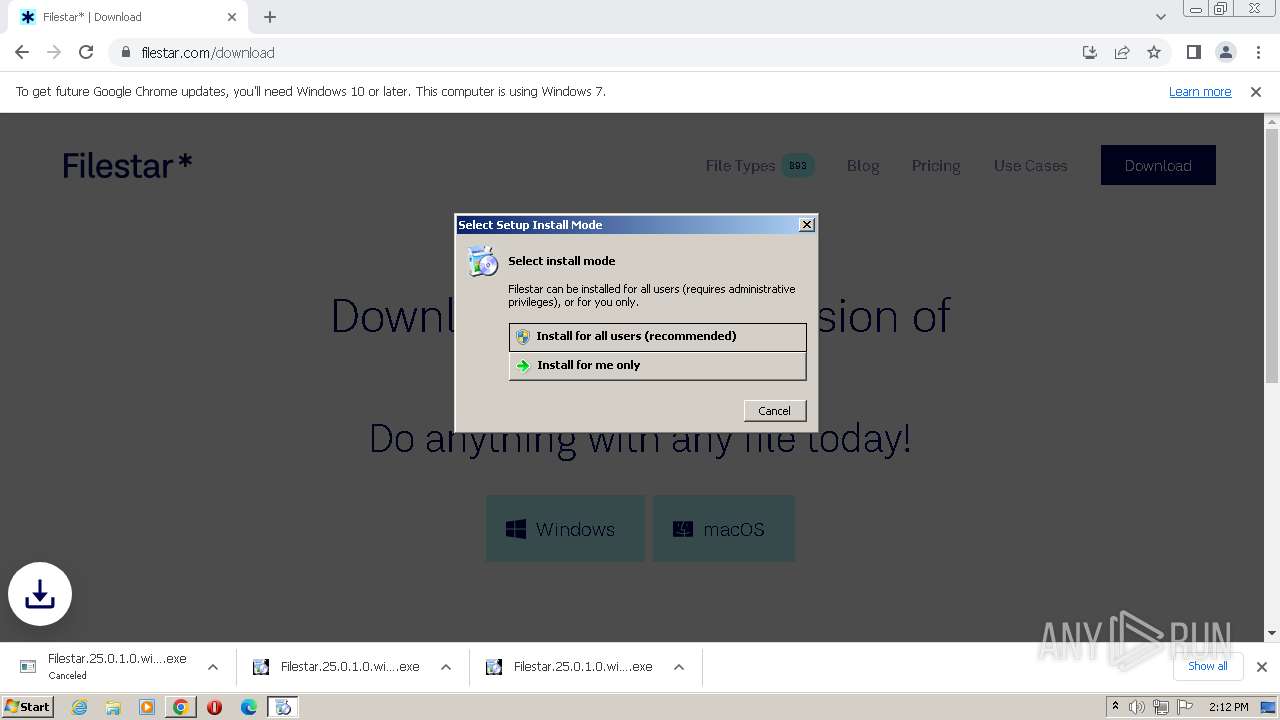This screenshot has width=1280, height=720.
Task: Open the Blog page
Action: (x=863, y=166)
